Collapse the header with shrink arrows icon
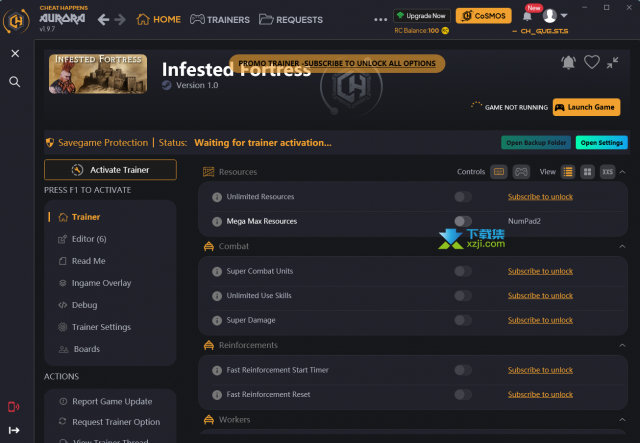640x443 pixels. (x=612, y=62)
